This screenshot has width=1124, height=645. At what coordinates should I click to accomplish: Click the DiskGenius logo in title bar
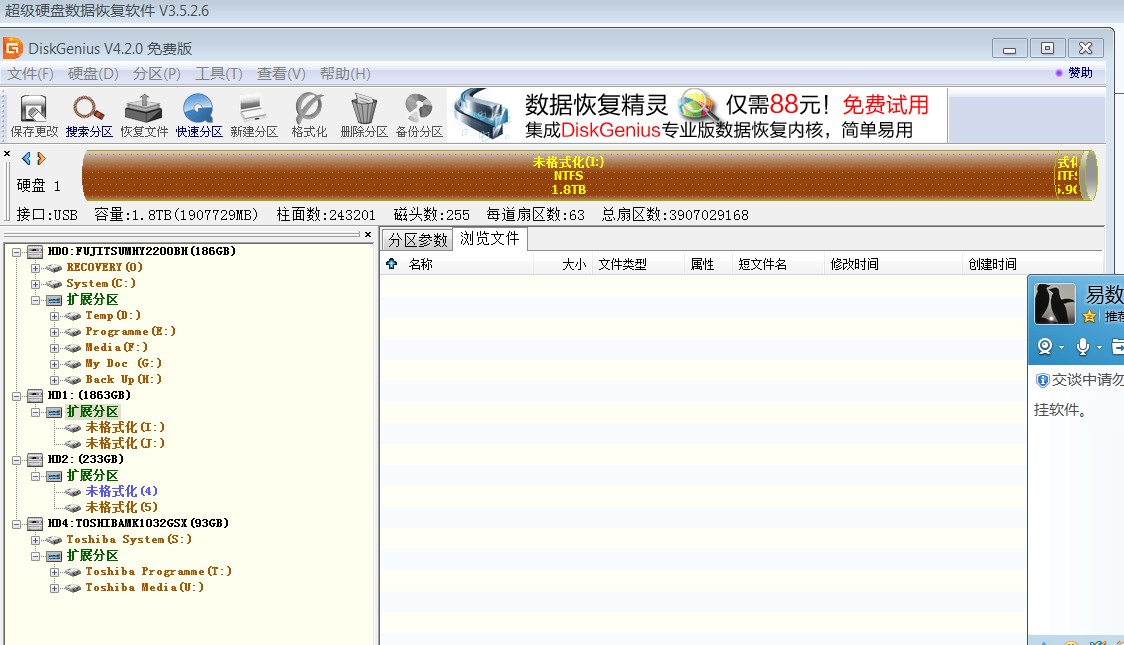click(x=13, y=48)
